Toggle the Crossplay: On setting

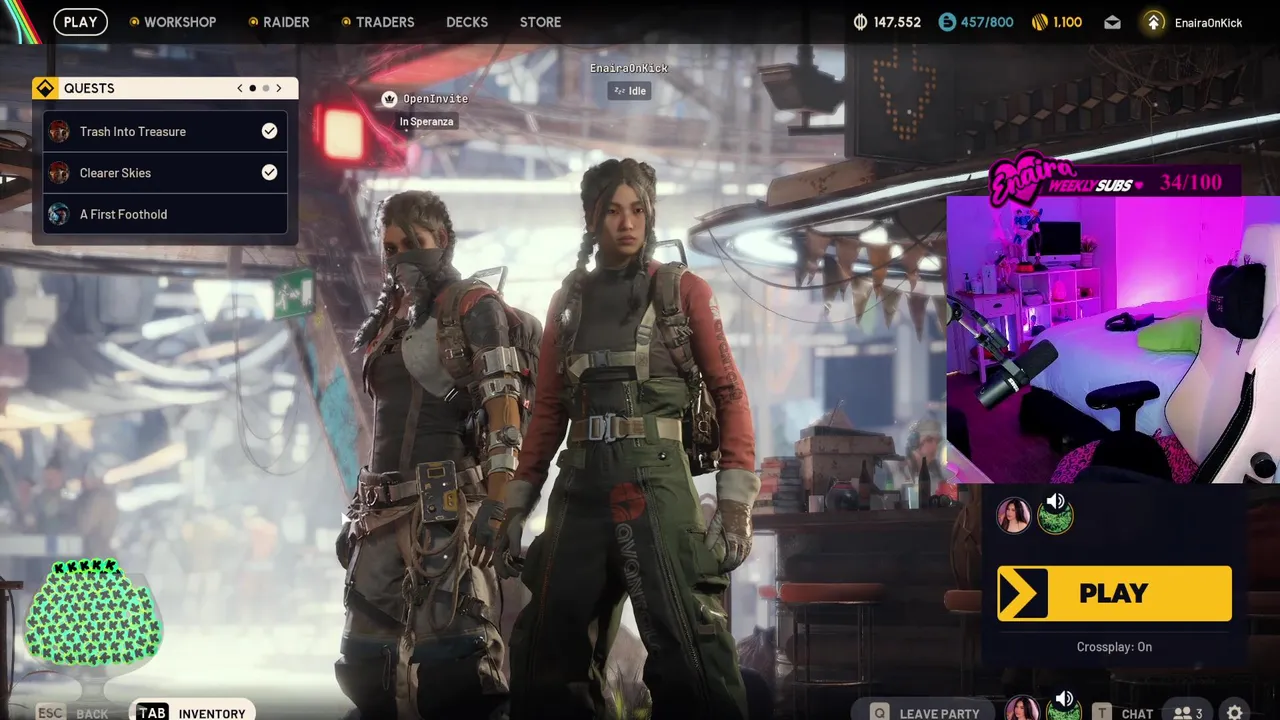[1114, 647]
